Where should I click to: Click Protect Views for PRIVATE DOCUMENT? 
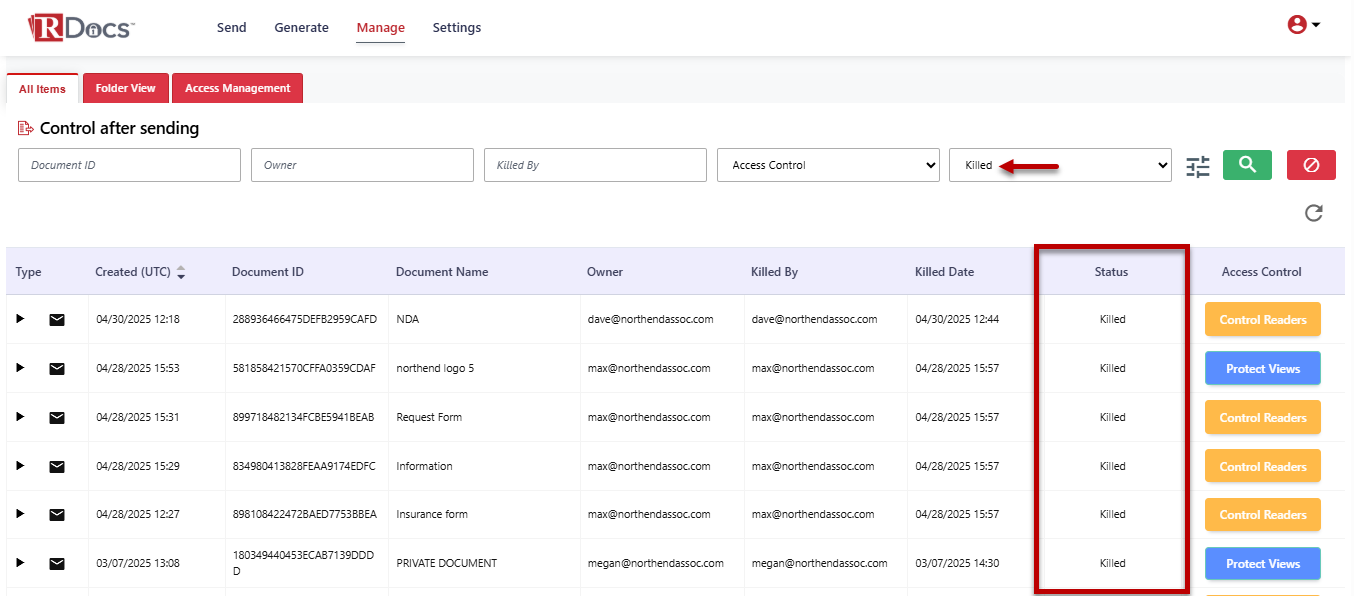coord(1263,564)
